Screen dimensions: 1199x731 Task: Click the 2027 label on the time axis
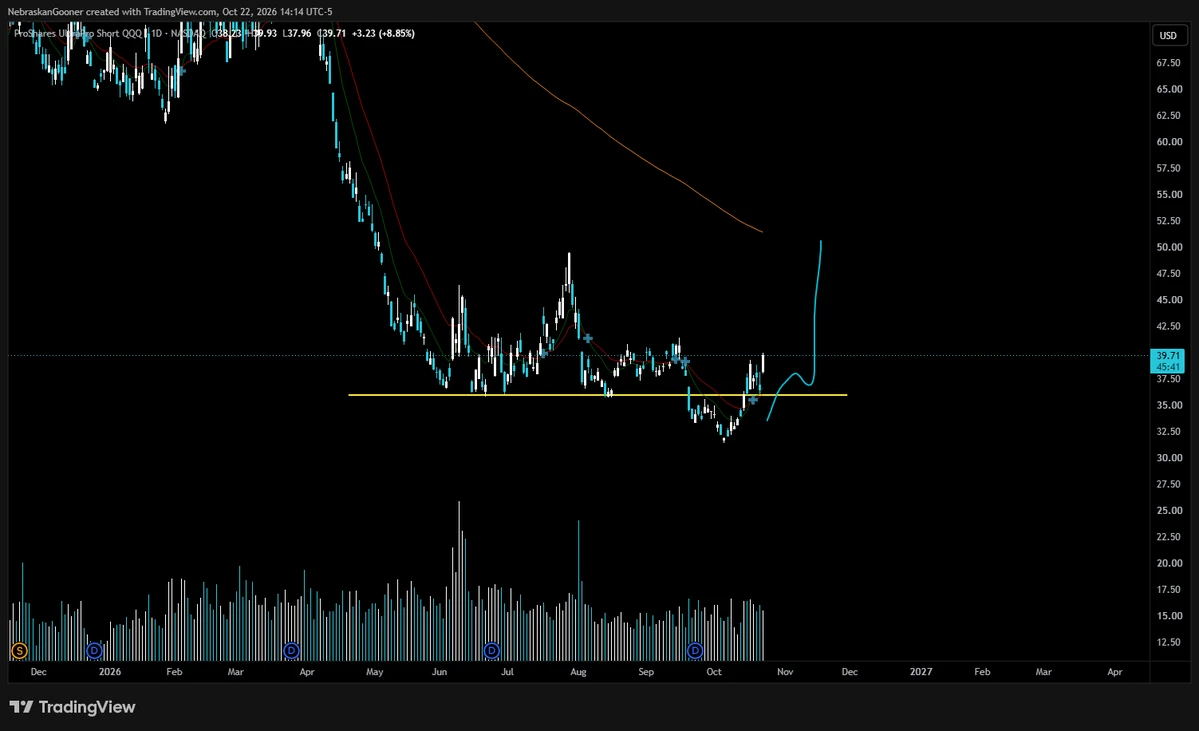tap(921, 672)
